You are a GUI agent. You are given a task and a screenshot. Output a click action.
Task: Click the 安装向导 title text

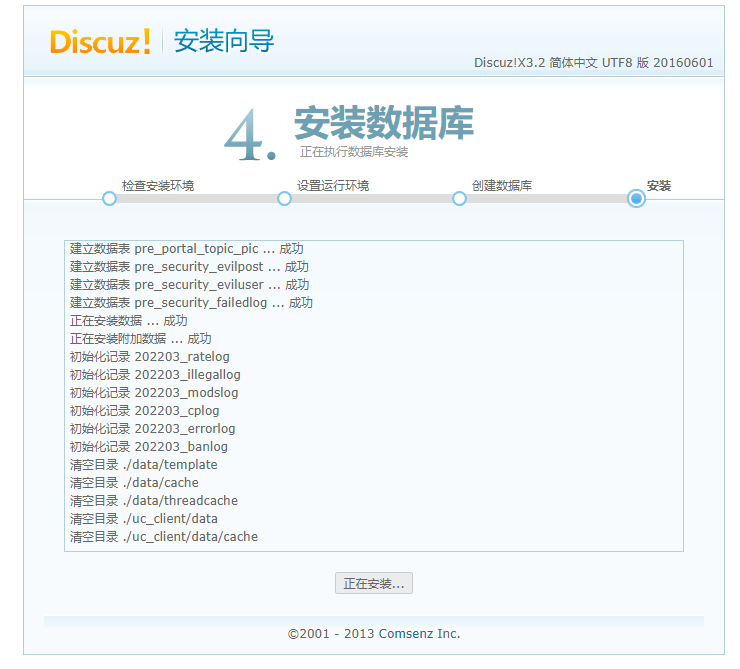tap(224, 41)
